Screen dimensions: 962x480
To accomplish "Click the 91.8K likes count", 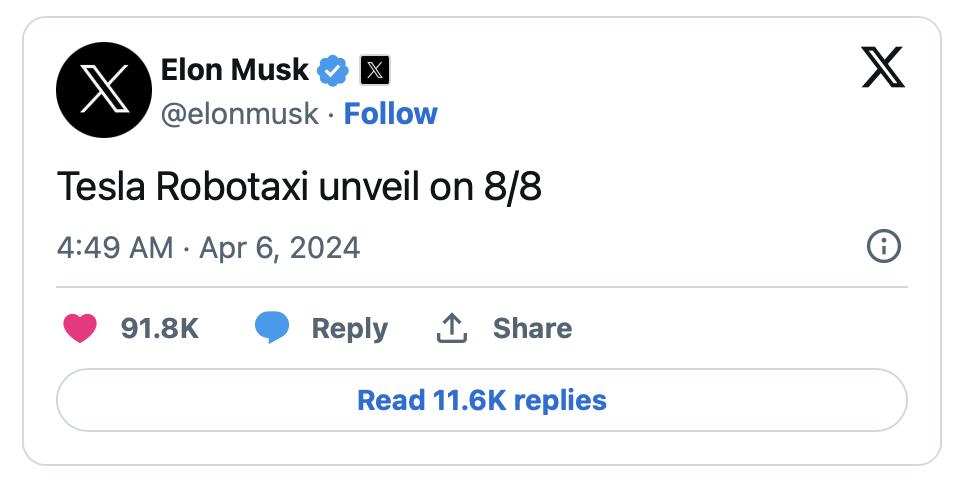I will pos(159,328).
